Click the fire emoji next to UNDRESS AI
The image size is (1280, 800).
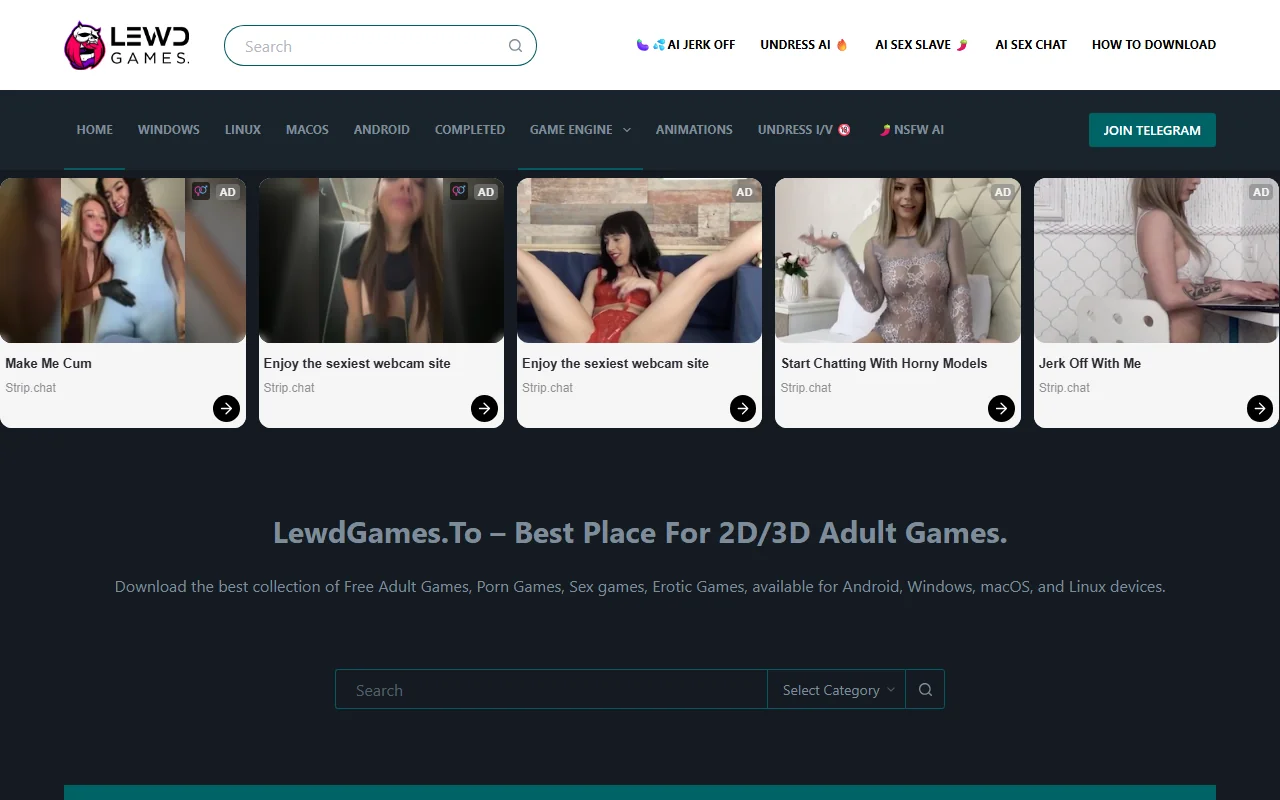pyautogui.click(x=840, y=44)
